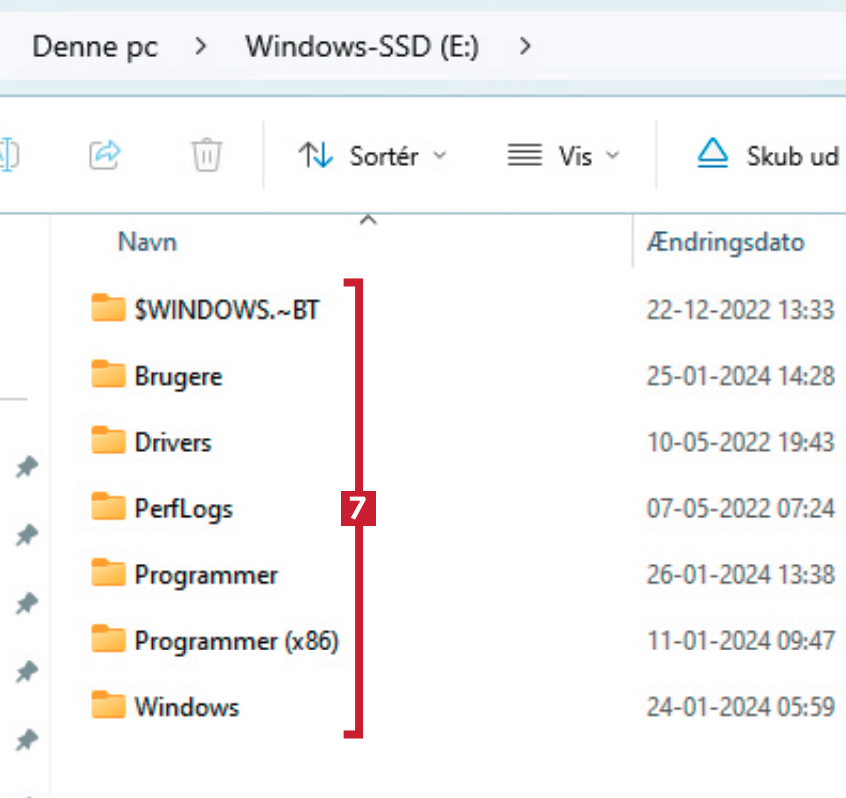This screenshot has width=846, height=798.
Task: Select the Drivers folder icon
Action: click(107, 441)
